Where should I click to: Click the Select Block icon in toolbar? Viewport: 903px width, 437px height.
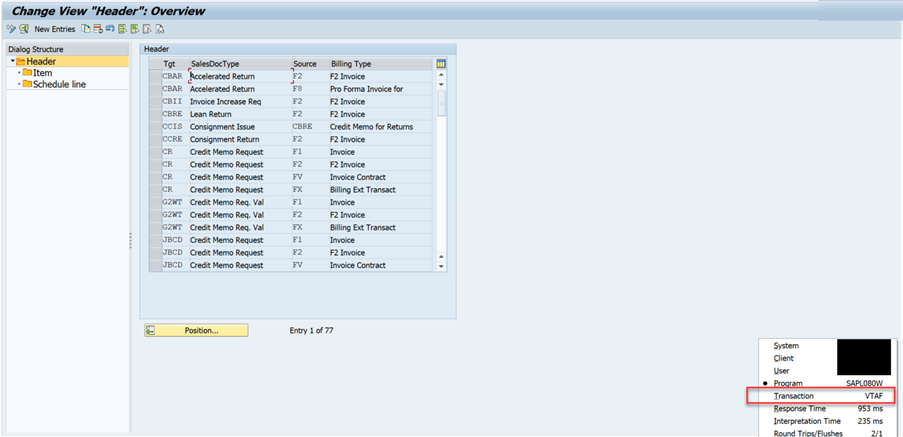click(134, 29)
